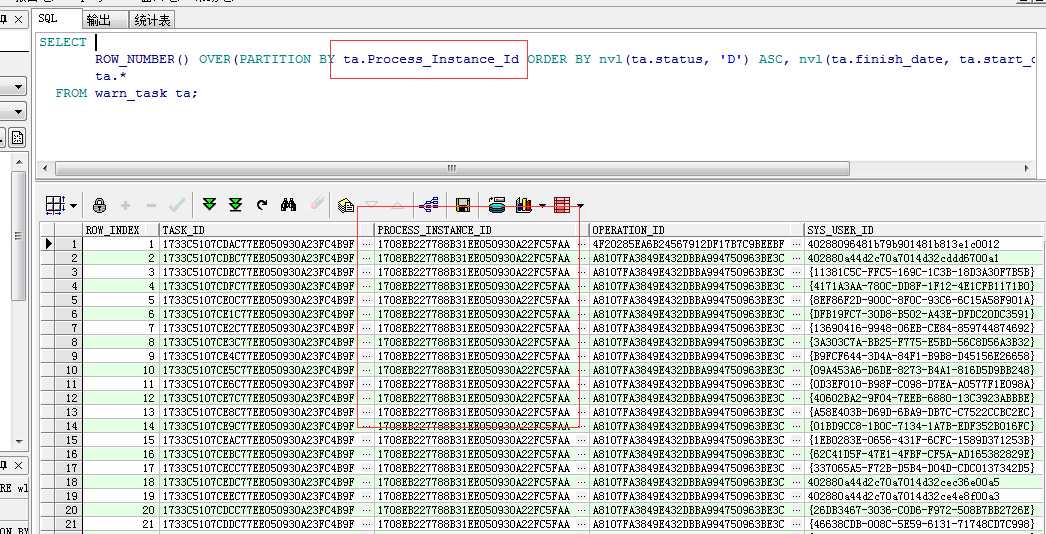The height and width of the screenshot is (534, 1046).
Task: Refresh the query results
Action: [262, 205]
